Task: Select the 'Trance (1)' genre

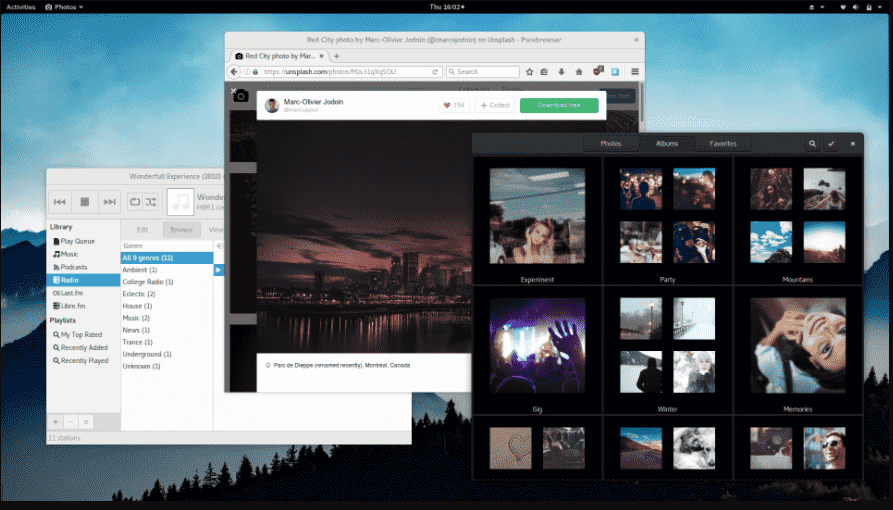Action: pos(167,342)
